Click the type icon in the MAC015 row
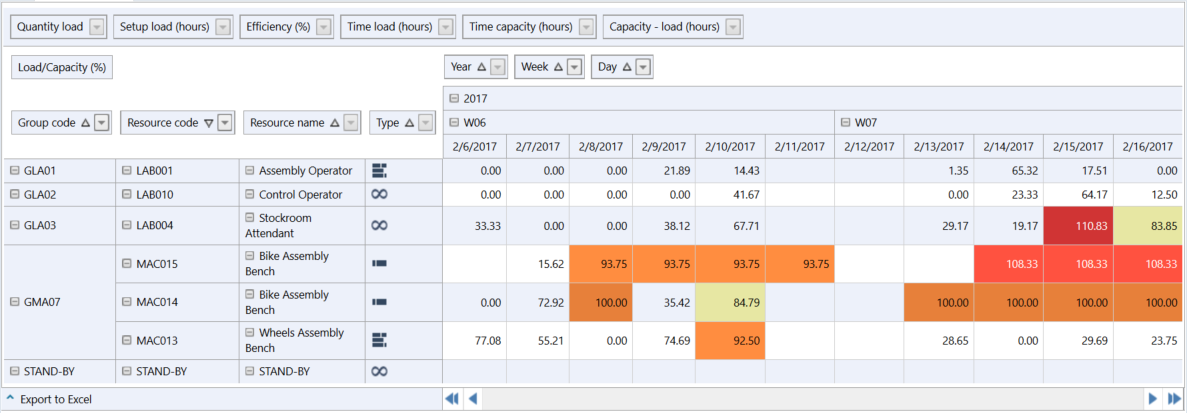Image resolution: width=1187 pixels, height=413 pixels. point(379,263)
